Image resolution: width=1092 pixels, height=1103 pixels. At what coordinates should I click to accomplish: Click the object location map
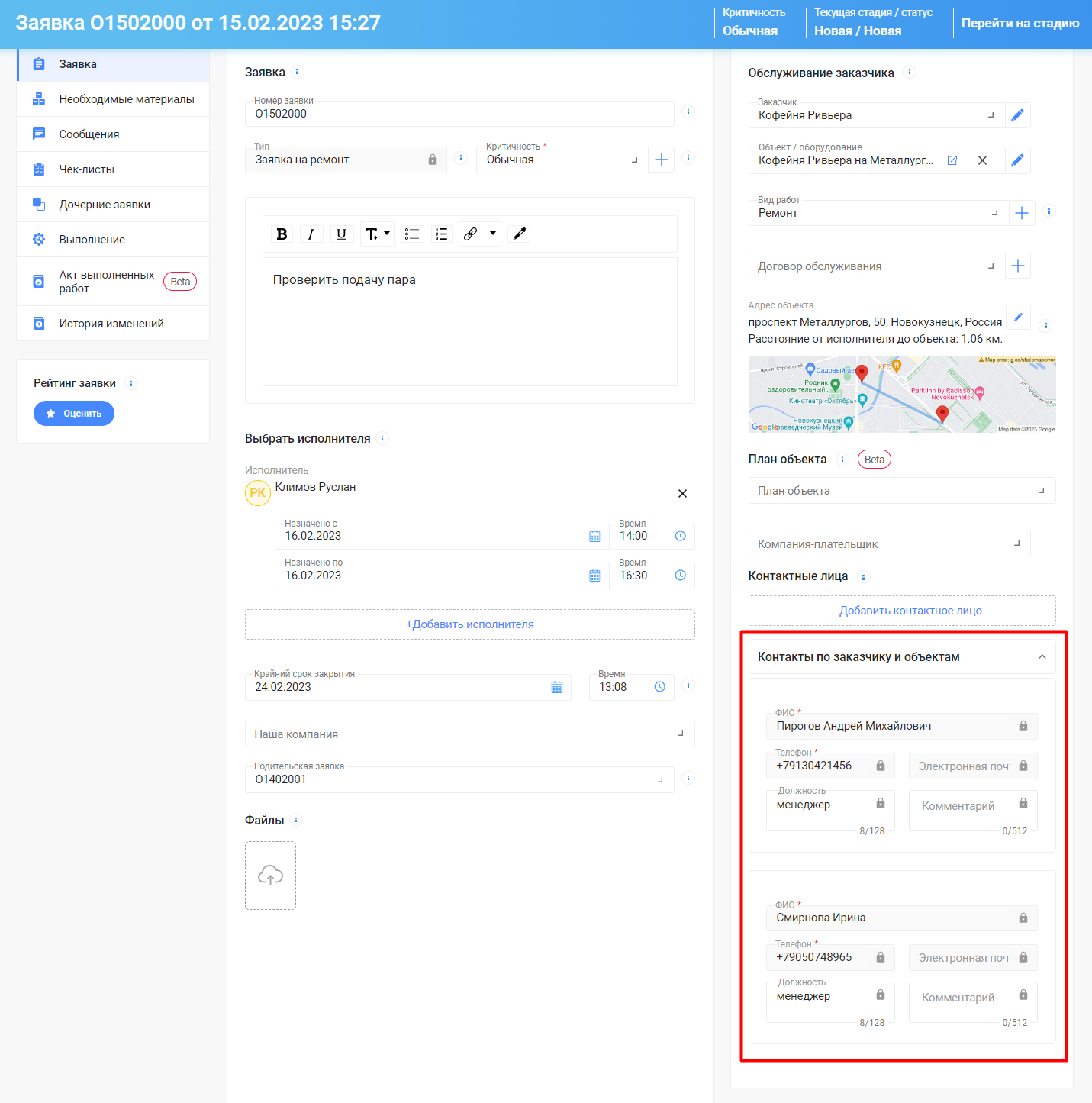click(x=902, y=395)
